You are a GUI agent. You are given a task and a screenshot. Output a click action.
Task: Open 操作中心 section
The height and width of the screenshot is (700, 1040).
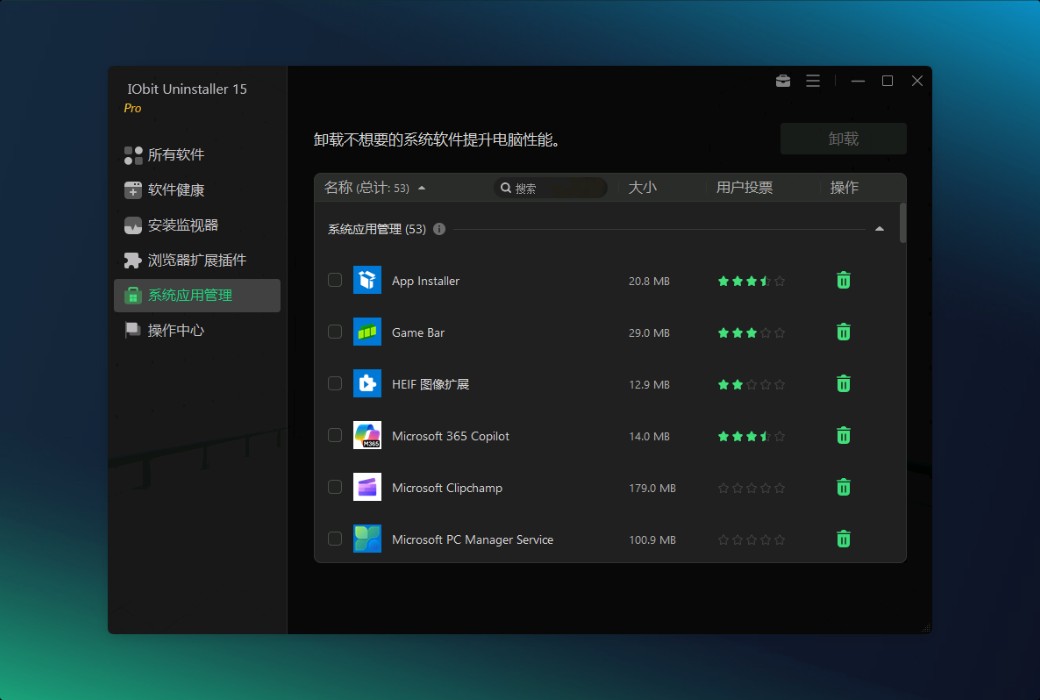point(197,330)
